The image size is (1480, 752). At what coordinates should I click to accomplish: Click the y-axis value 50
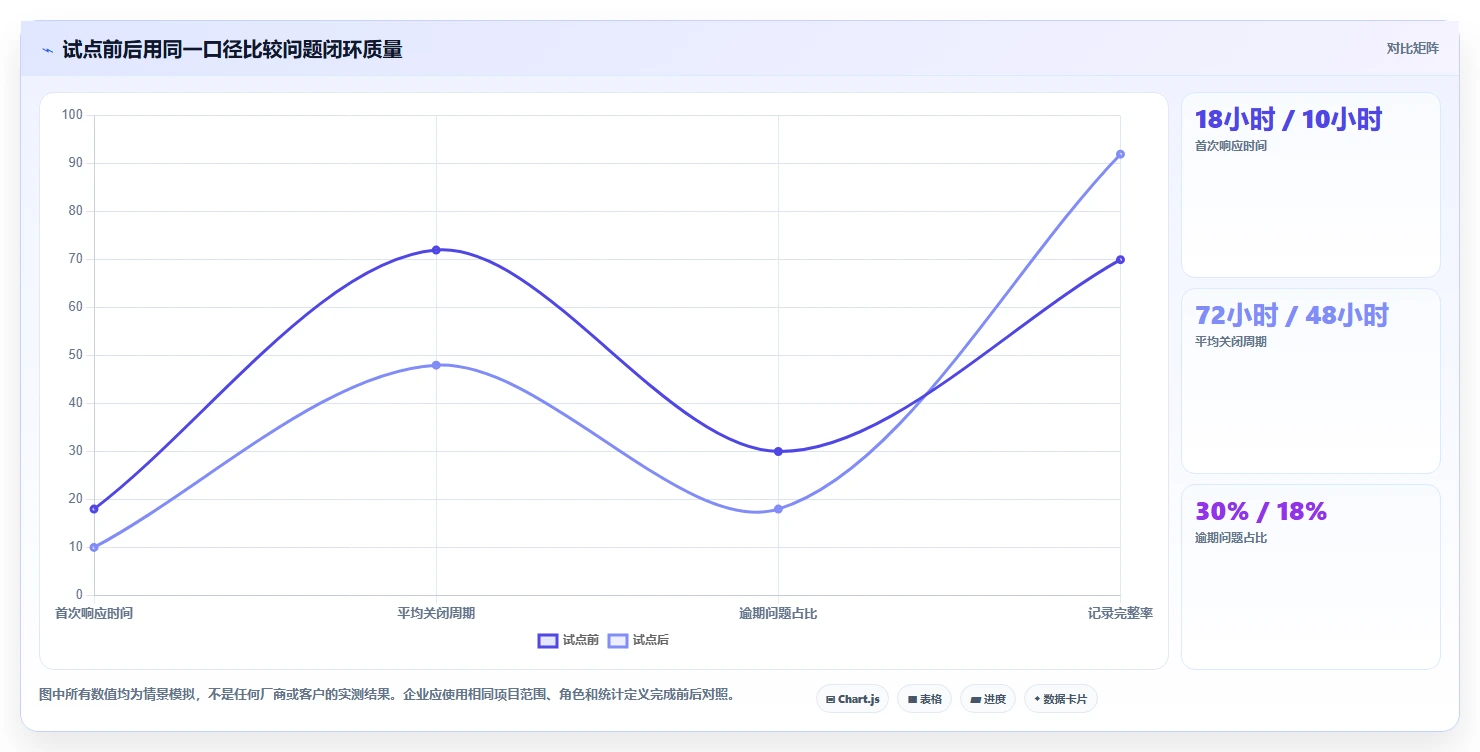(x=76, y=355)
